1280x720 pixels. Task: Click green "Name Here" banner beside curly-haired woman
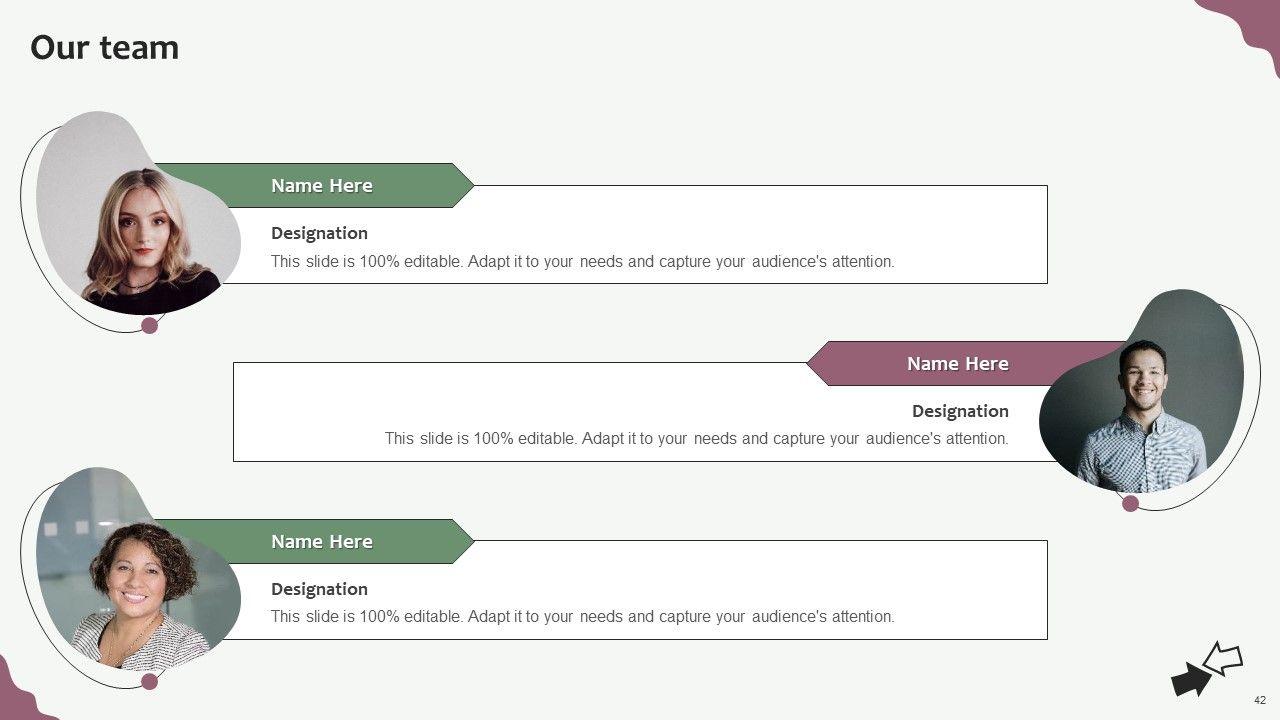pos(322,542)
